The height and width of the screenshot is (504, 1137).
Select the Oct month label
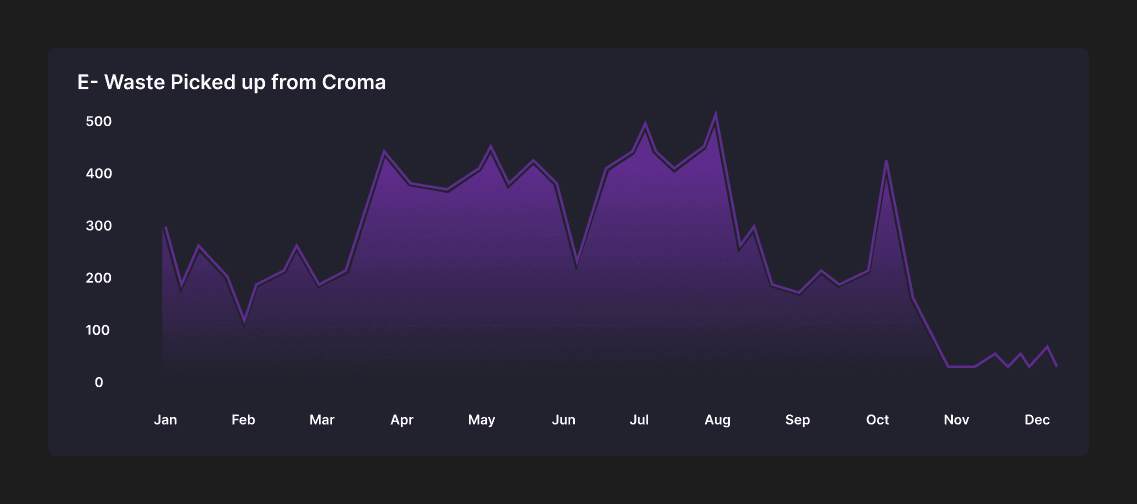click(878, 420)
